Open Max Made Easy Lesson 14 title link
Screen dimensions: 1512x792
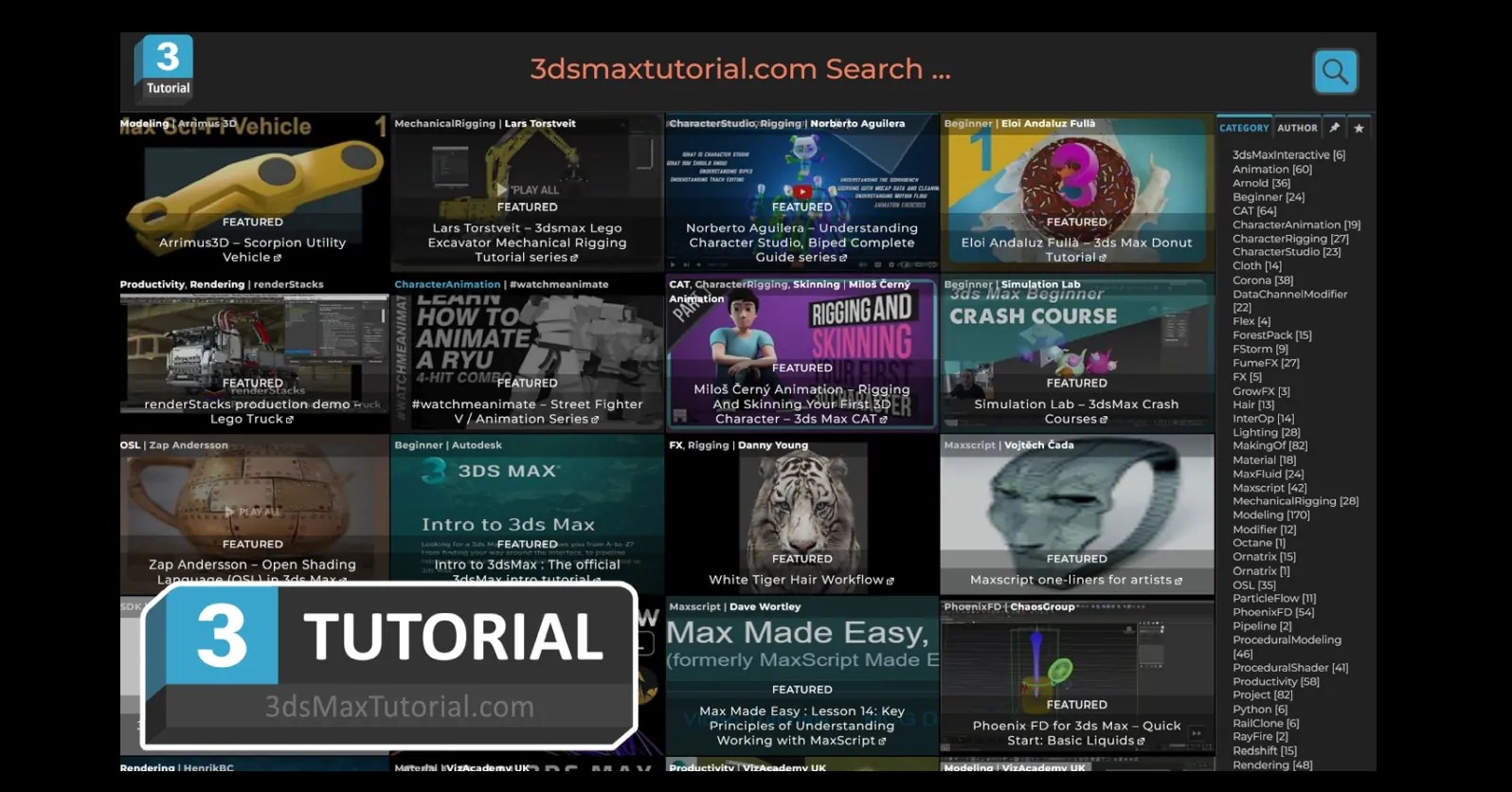[801, 726]
